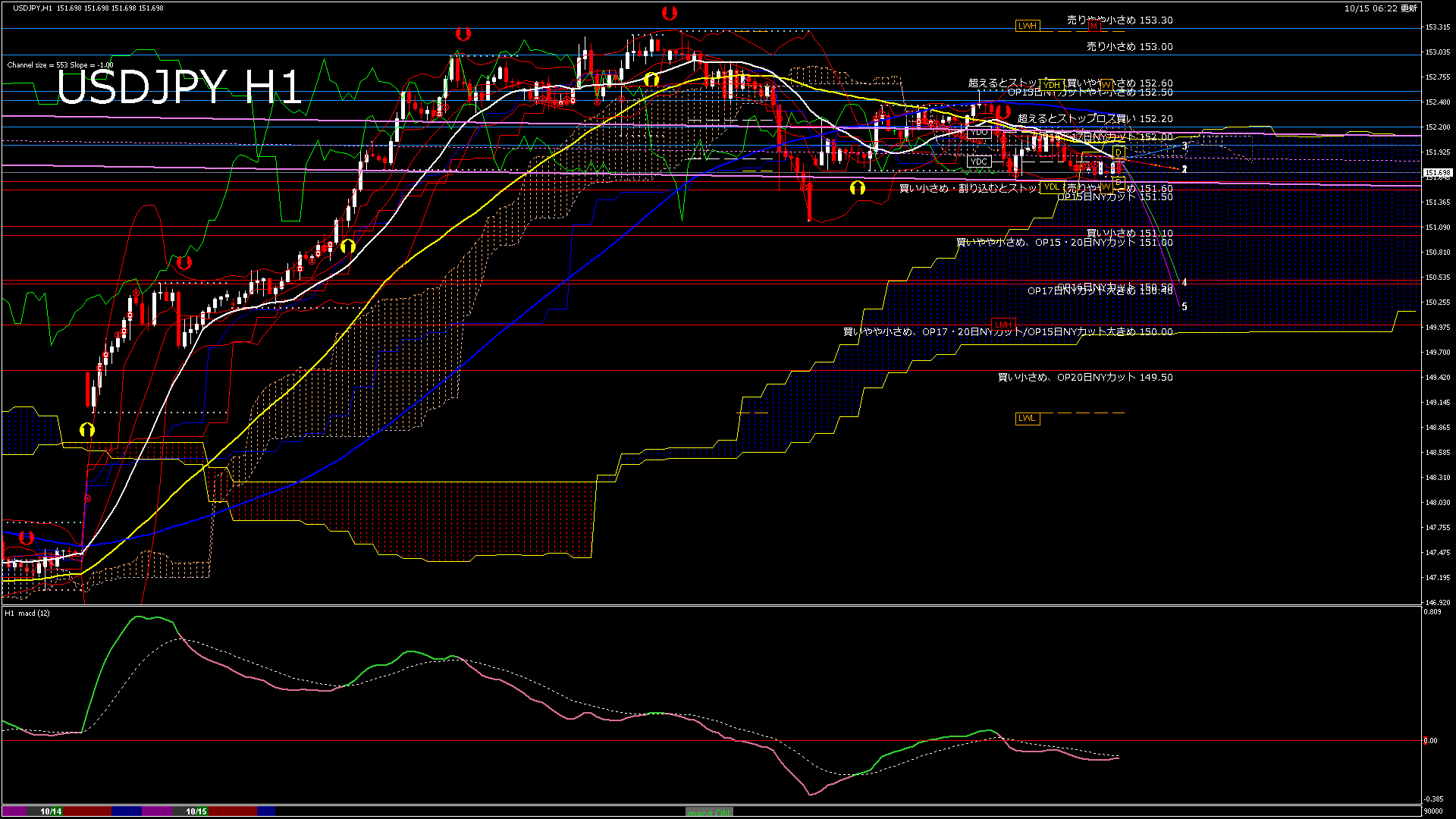This screenshot has height=819, width=1456.
Task: Click the yellow YDH marker
Action: [1051, 85]
